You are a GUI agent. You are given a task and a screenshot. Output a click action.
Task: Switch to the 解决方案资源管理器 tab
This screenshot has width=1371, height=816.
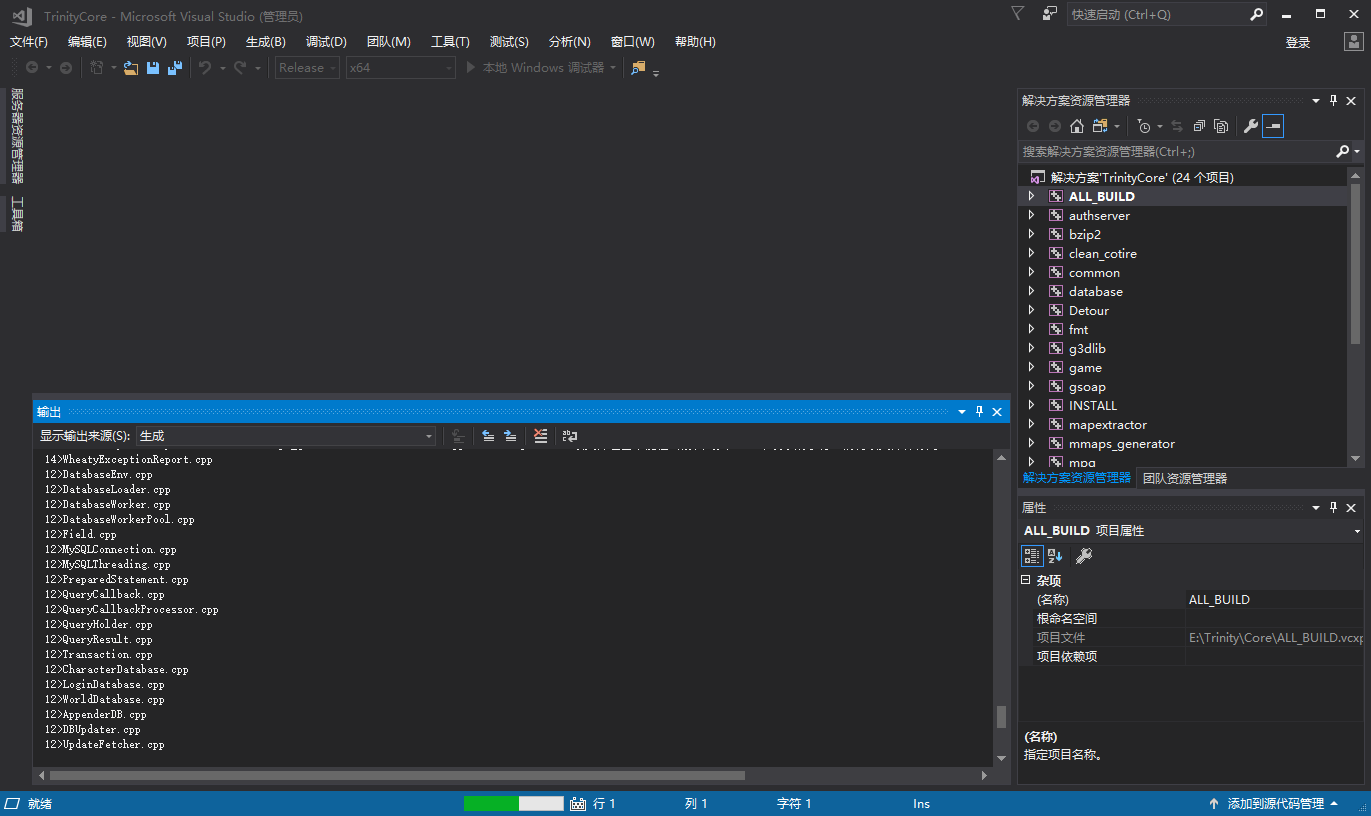pyautogui.click(x=1076, y=478)
